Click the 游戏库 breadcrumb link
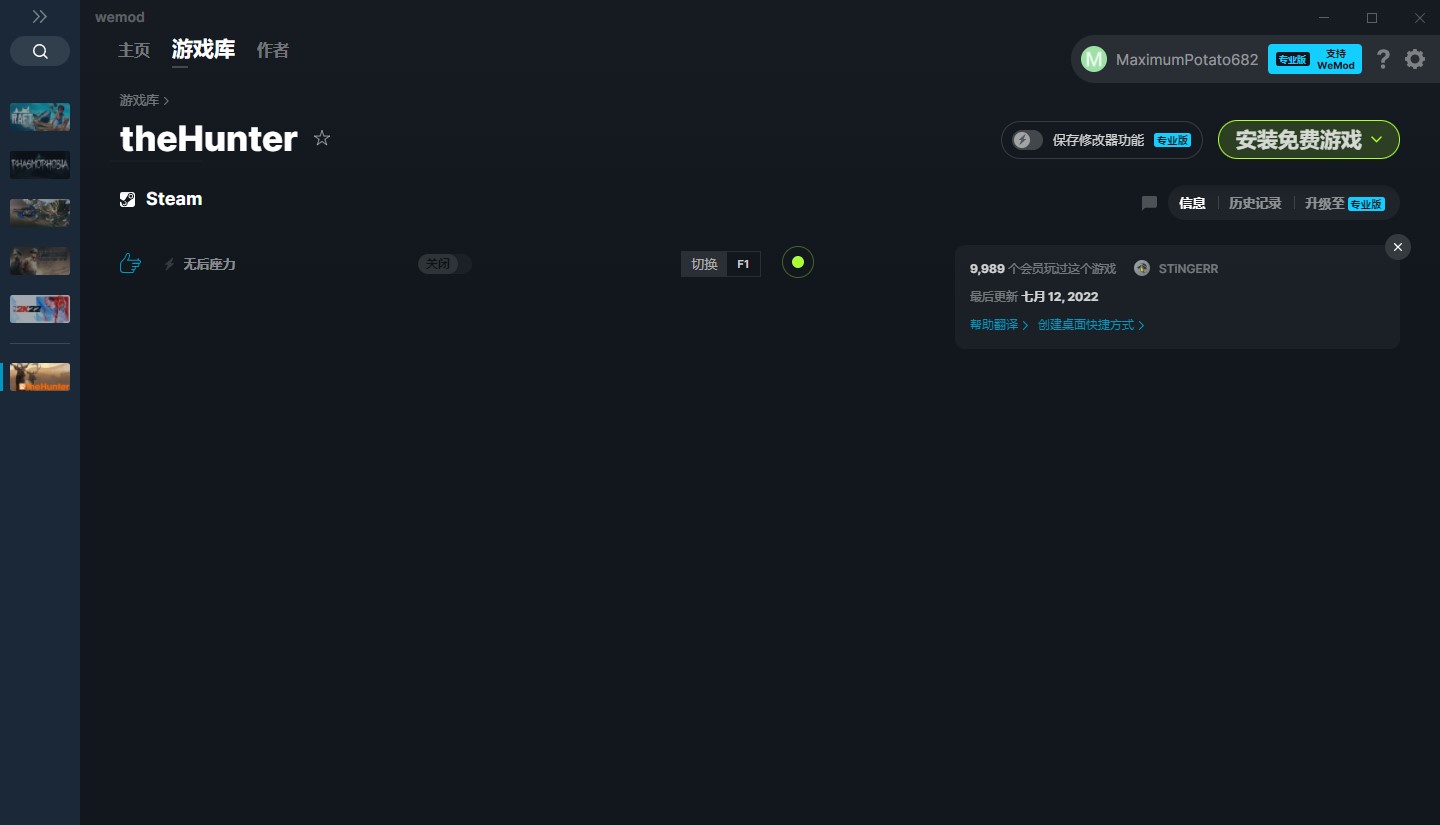 pos(139,100)
